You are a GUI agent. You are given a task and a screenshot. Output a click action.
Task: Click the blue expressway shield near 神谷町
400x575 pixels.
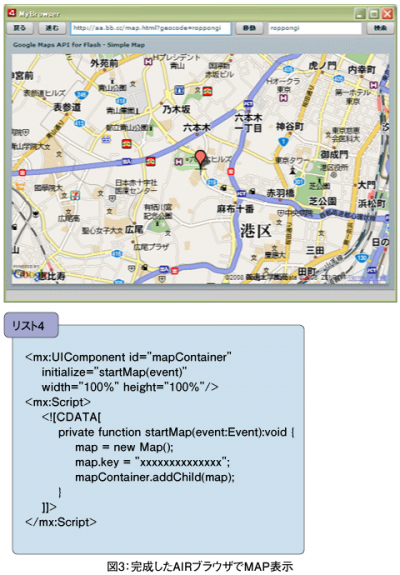(283, 142)
